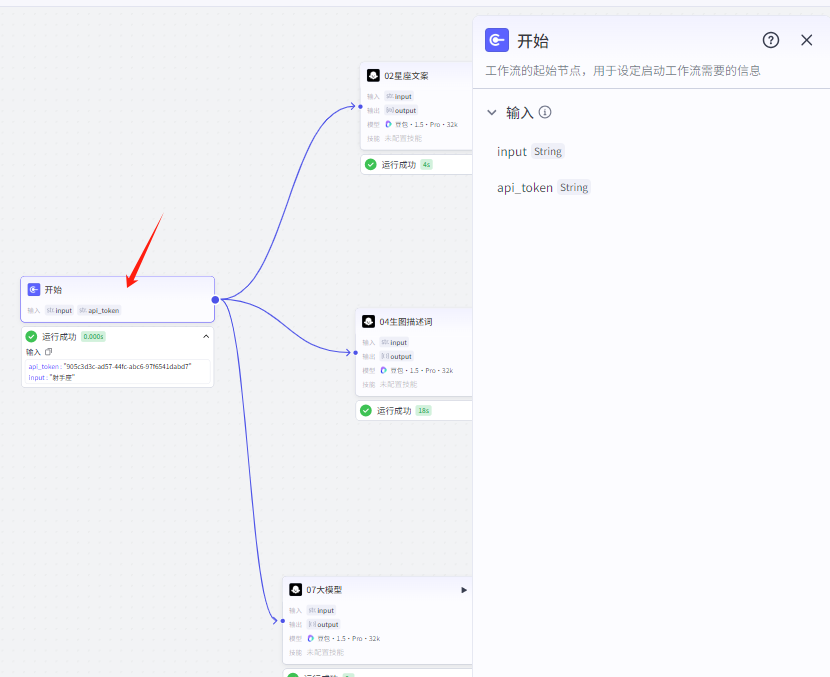Click the model icon in 07大模型 node
Viewport: 830px width, 677px height.
pos(311,638)
